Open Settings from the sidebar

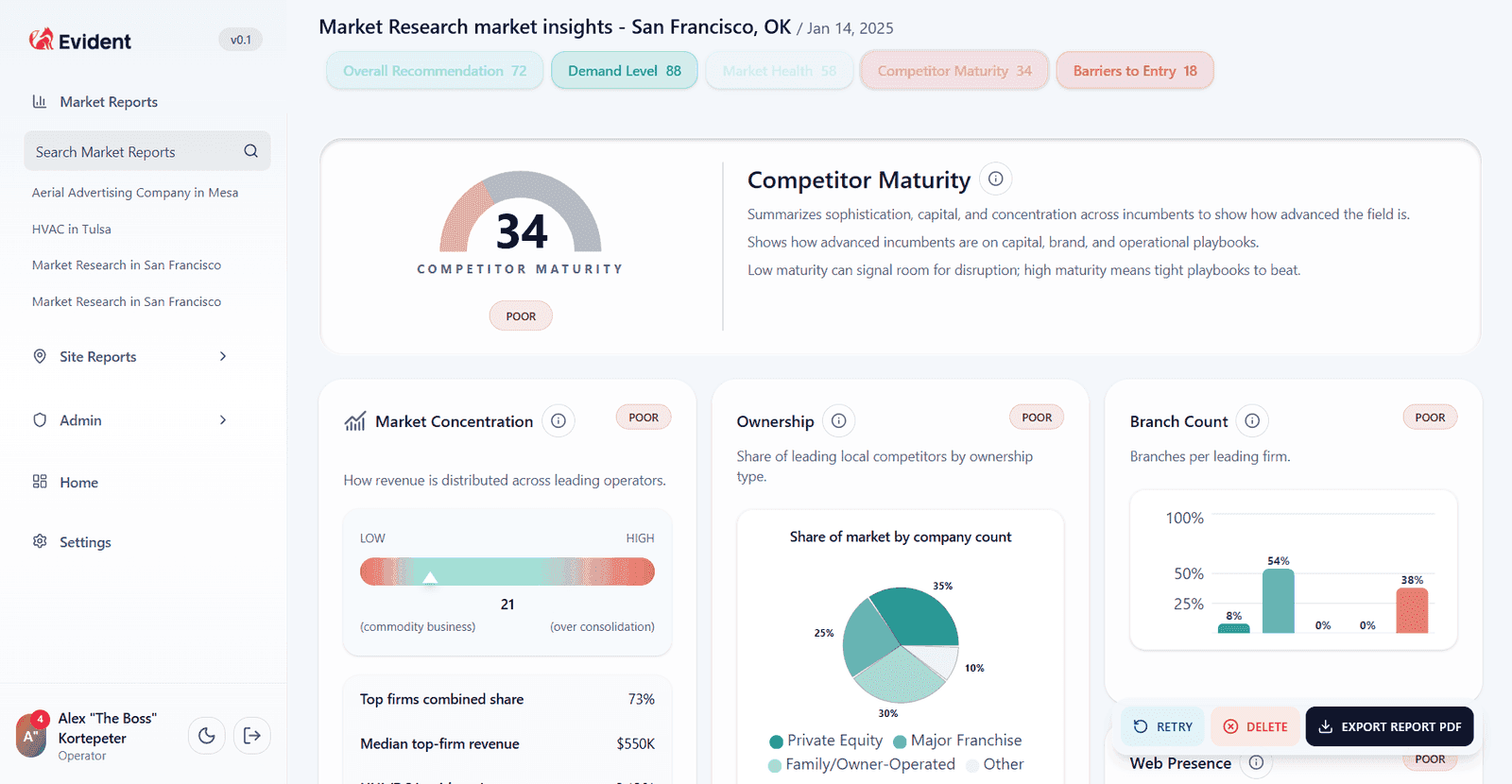(85, 542)
